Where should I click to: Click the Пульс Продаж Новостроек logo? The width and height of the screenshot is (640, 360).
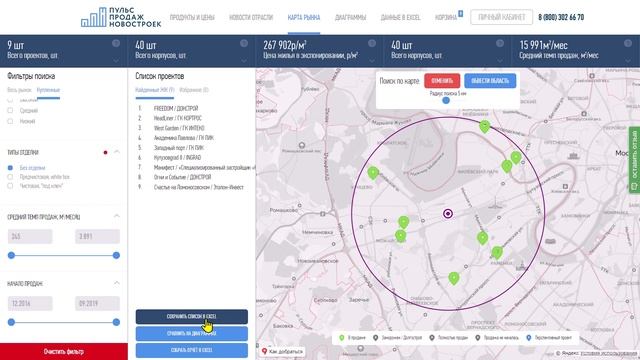coord(121,17)
